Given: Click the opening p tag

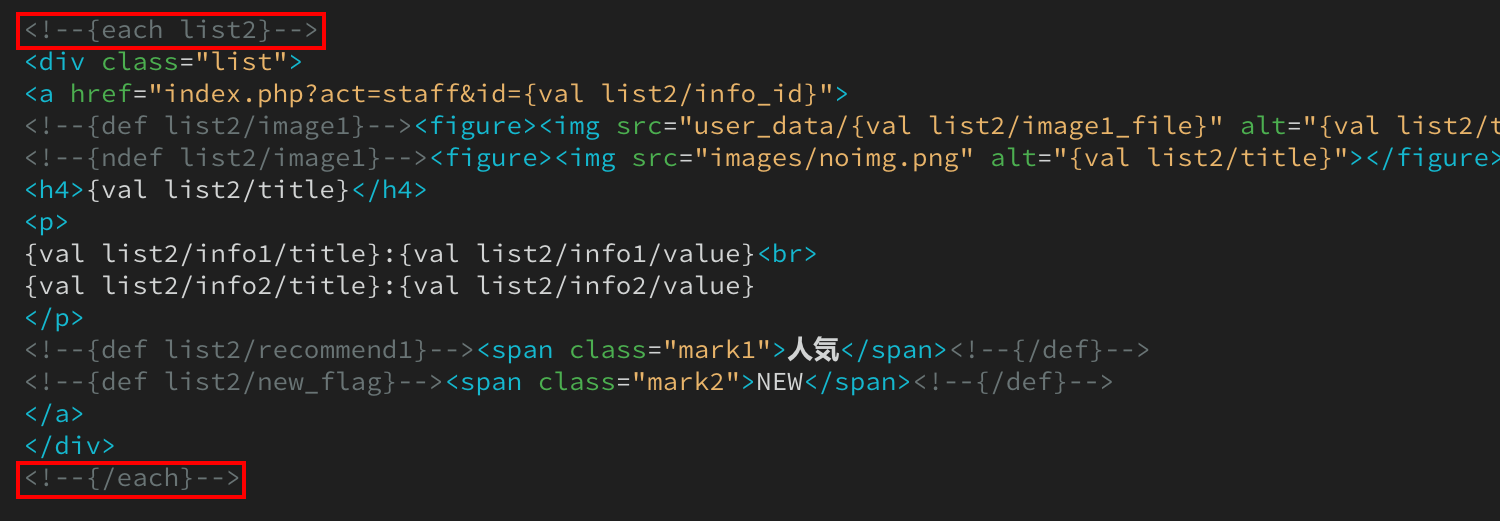Looking at the screenshot, I should (x=47, y=222).
